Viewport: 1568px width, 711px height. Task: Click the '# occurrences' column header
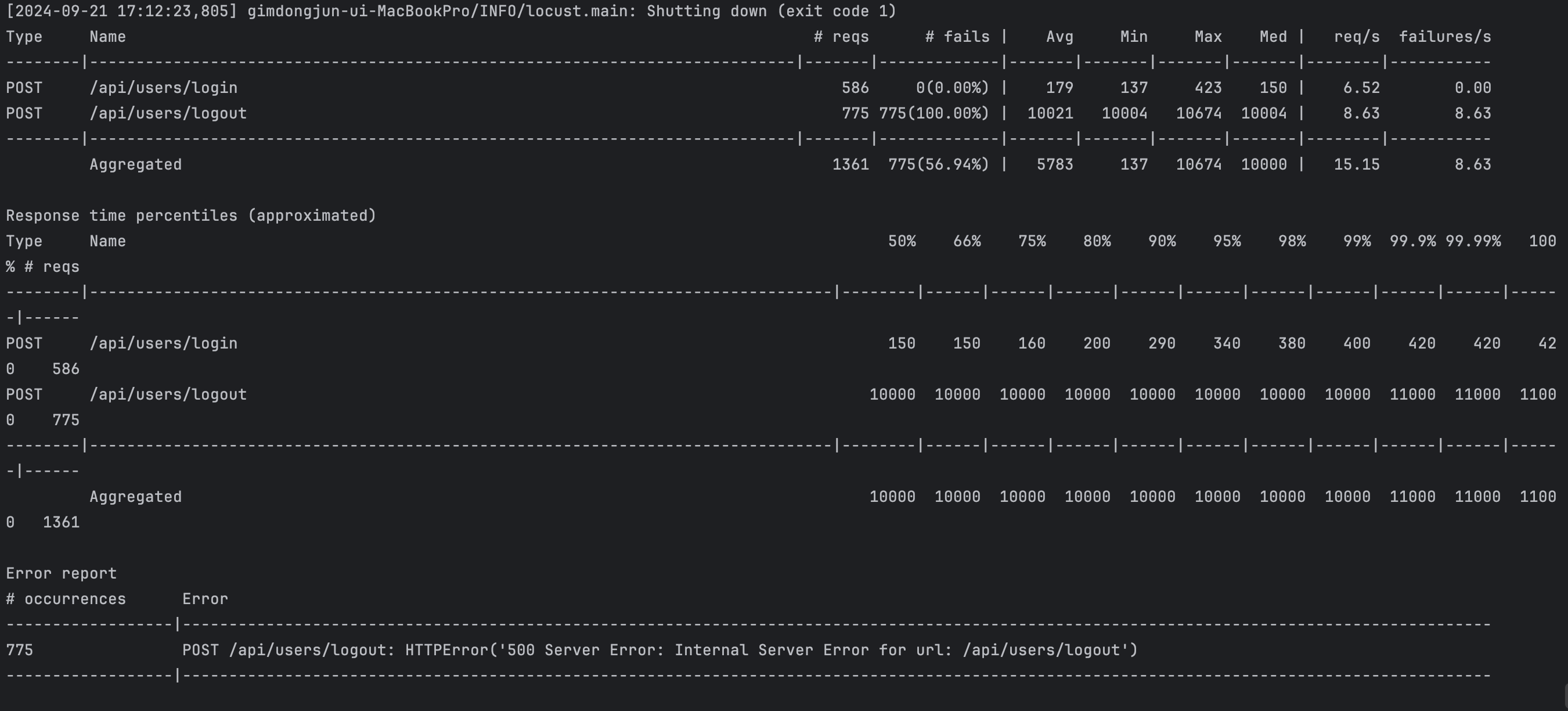click(66, 599)
